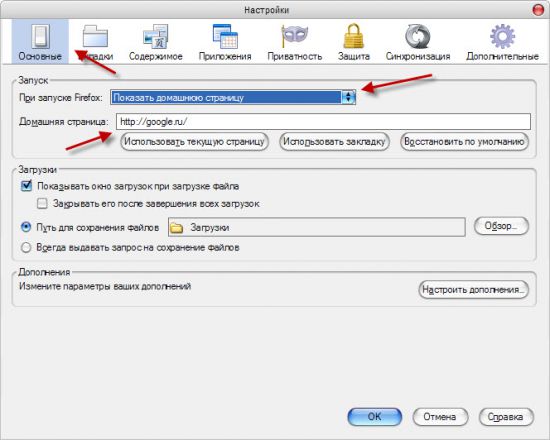Expand the При запуске Firefox dropdown
The height and width of the screenshot is (440, 550).
click(x=233, y=97)
